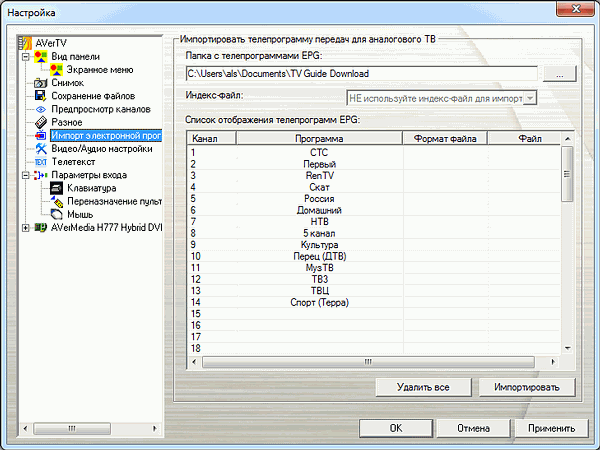The width and height of the screenshot is (600, 450).
Task: Click the Импорт электронной программы icon
Action: click(41, 135)
